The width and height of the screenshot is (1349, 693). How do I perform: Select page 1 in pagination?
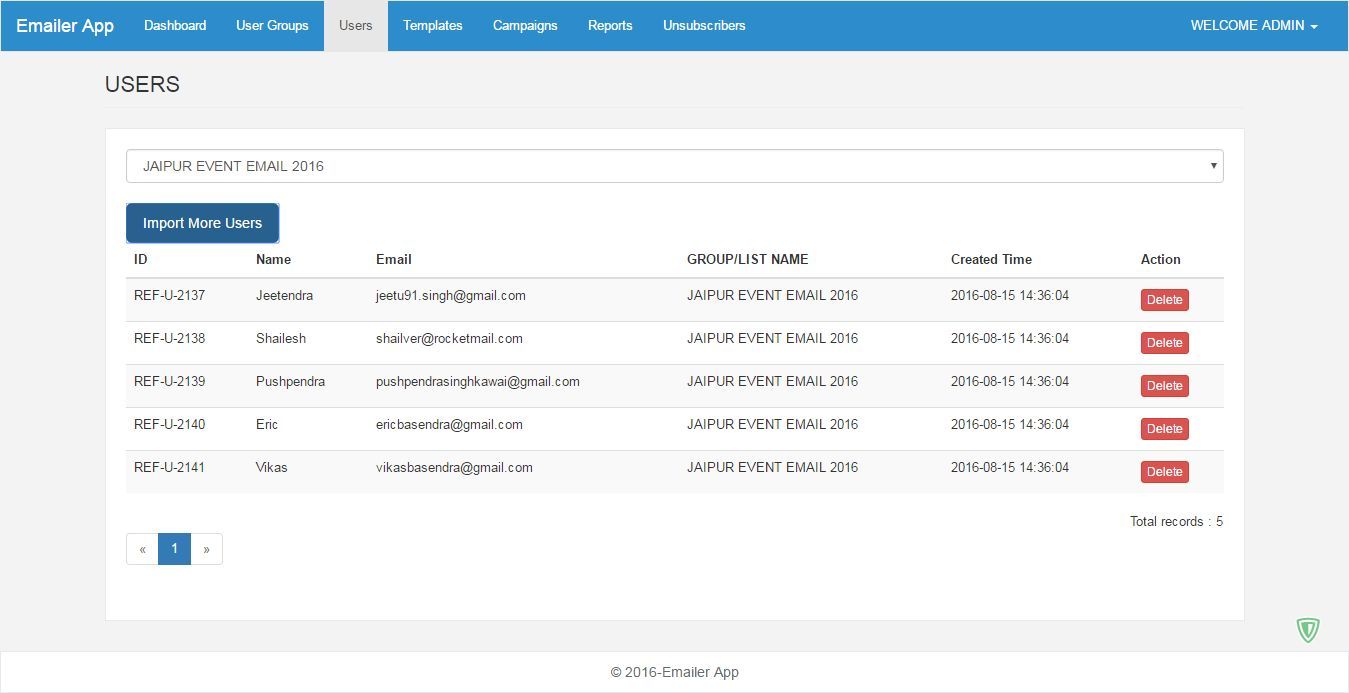pos(174,549)
